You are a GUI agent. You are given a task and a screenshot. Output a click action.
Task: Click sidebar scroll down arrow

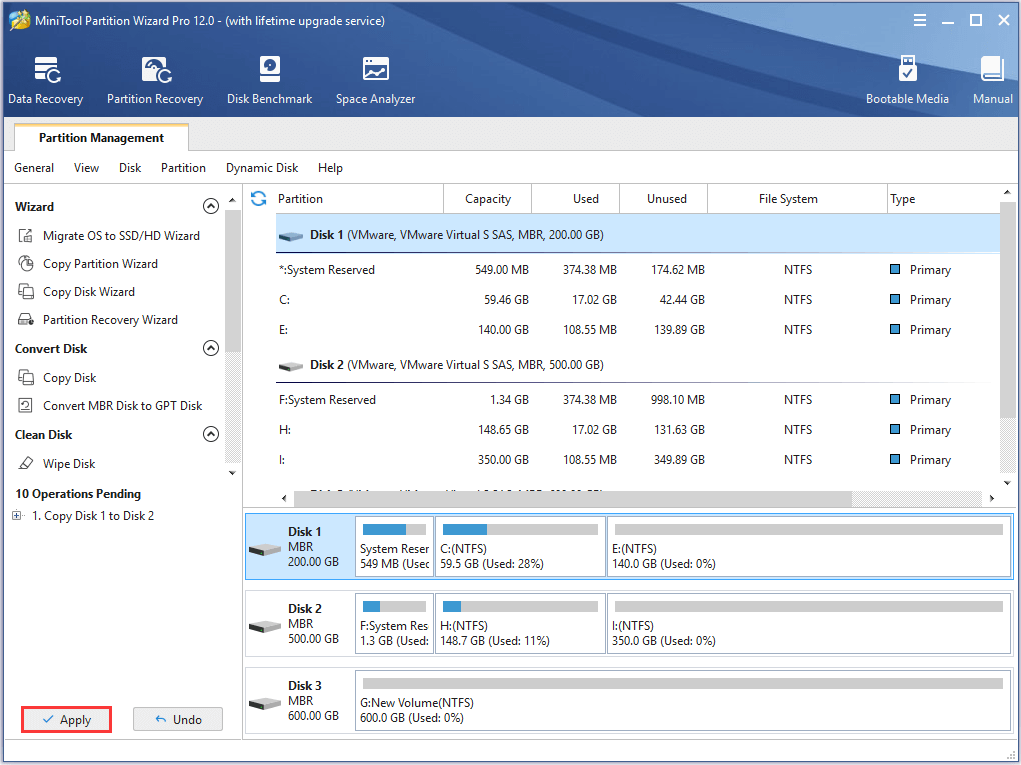pyautogui.click(x=232, y=473)
